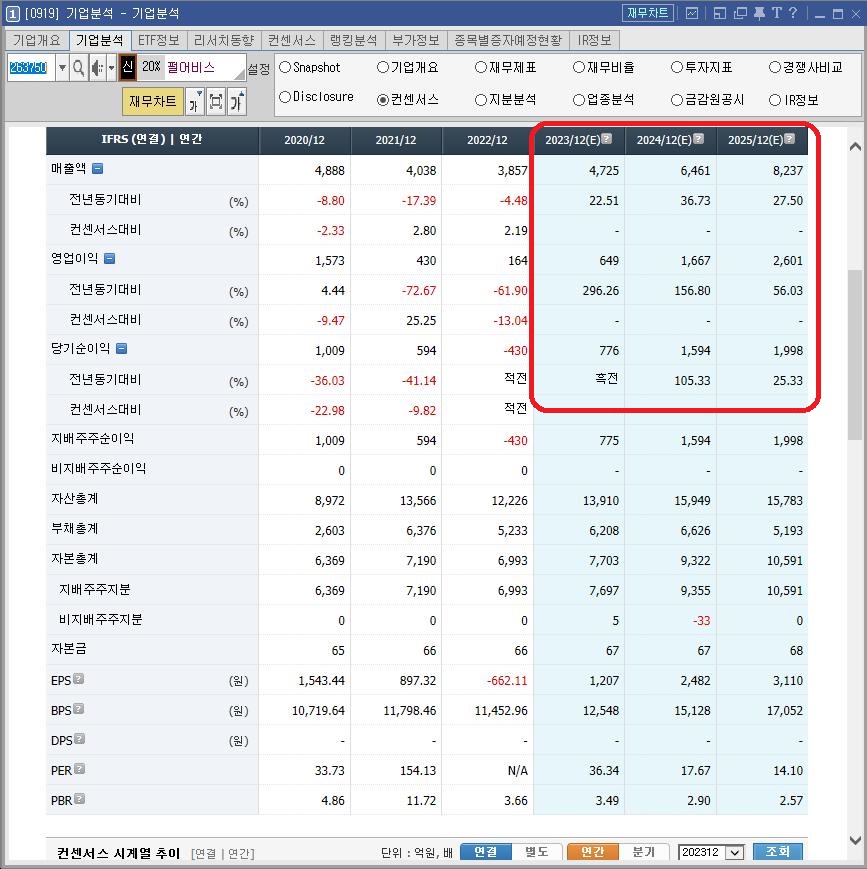The image size is (867, 869).
Task: Select the 투자지표 radio button
Action: 677,68
